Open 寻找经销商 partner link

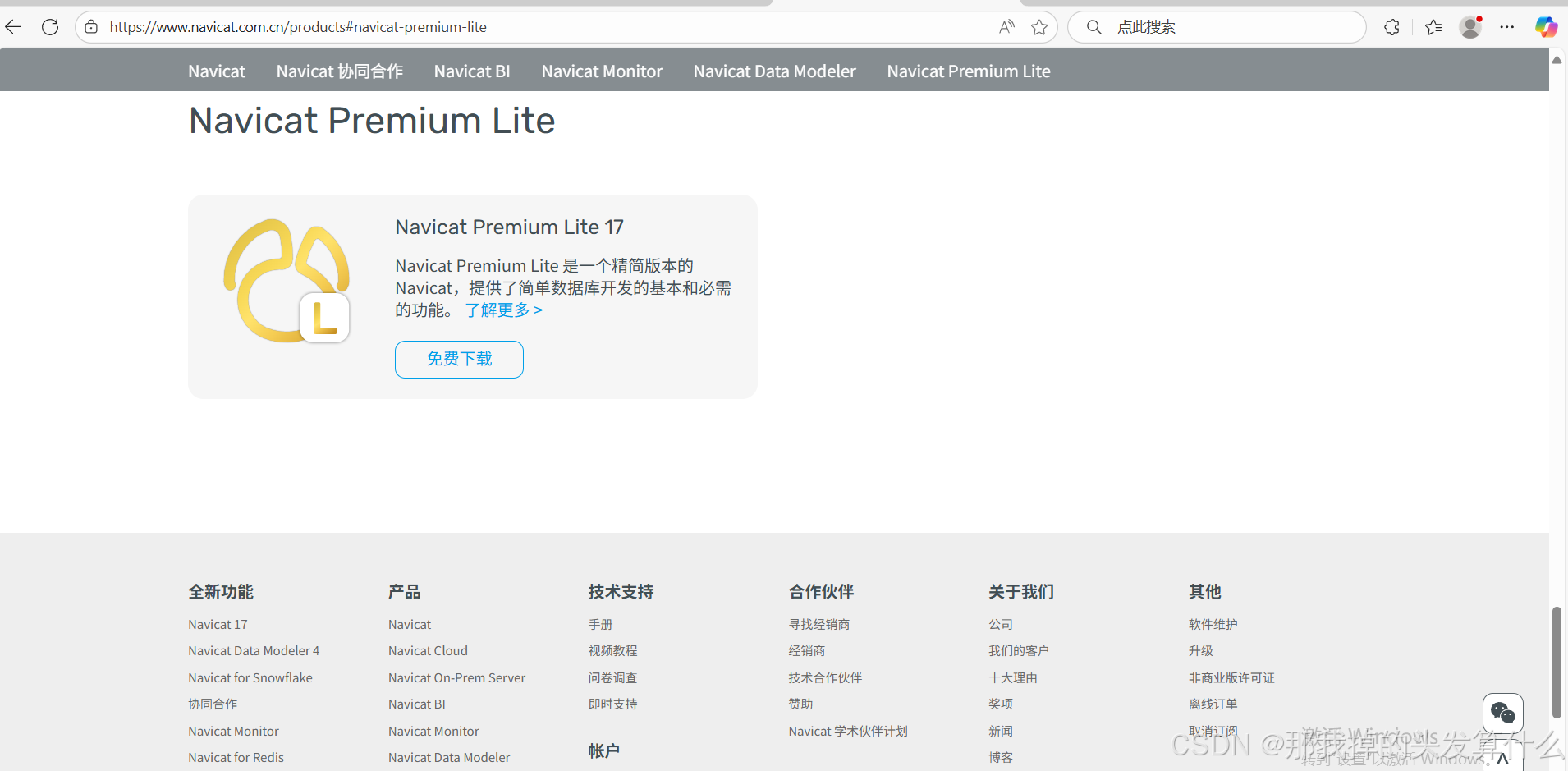819,625
